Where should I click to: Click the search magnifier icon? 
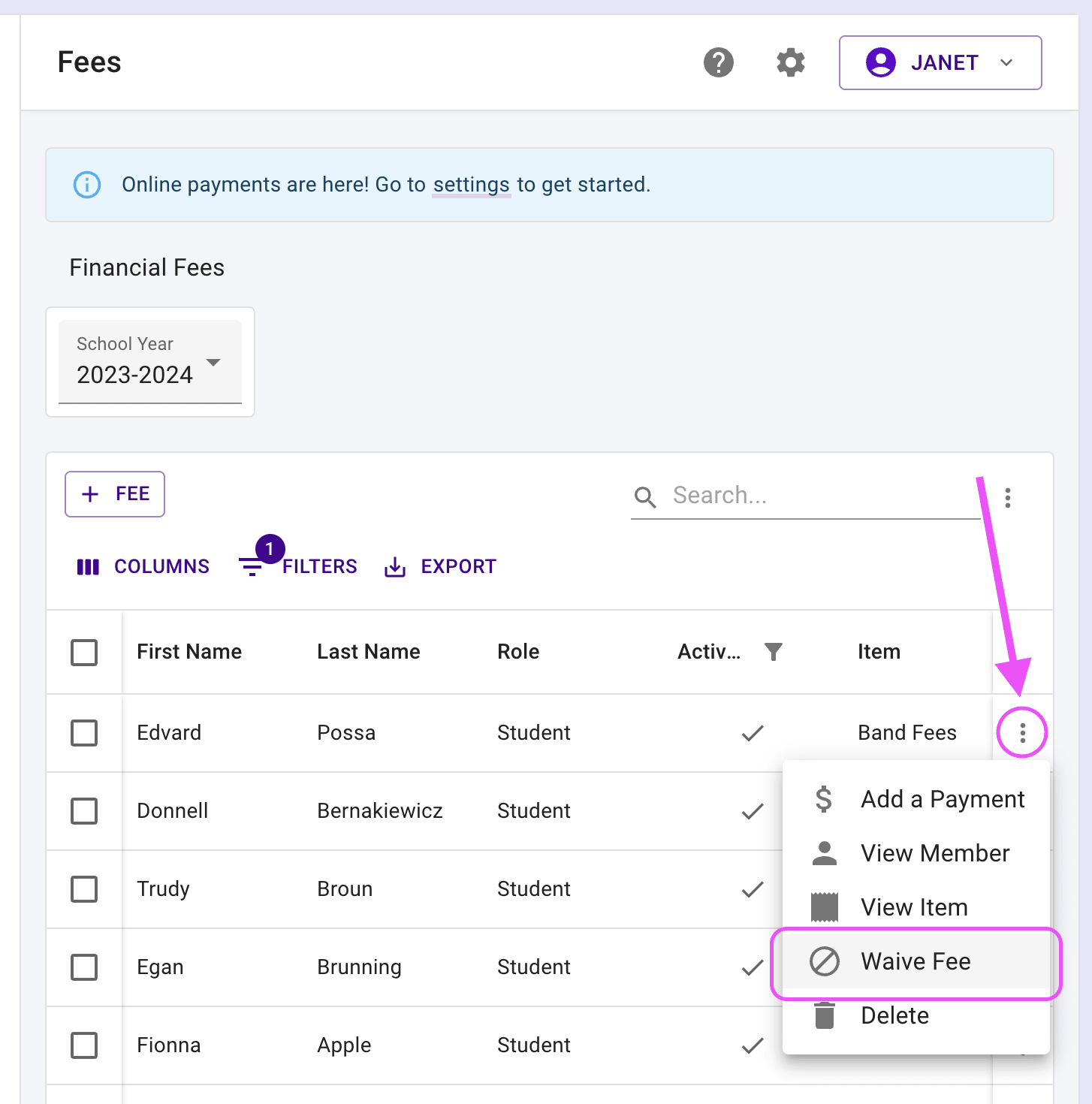click(x=645, y=496)
